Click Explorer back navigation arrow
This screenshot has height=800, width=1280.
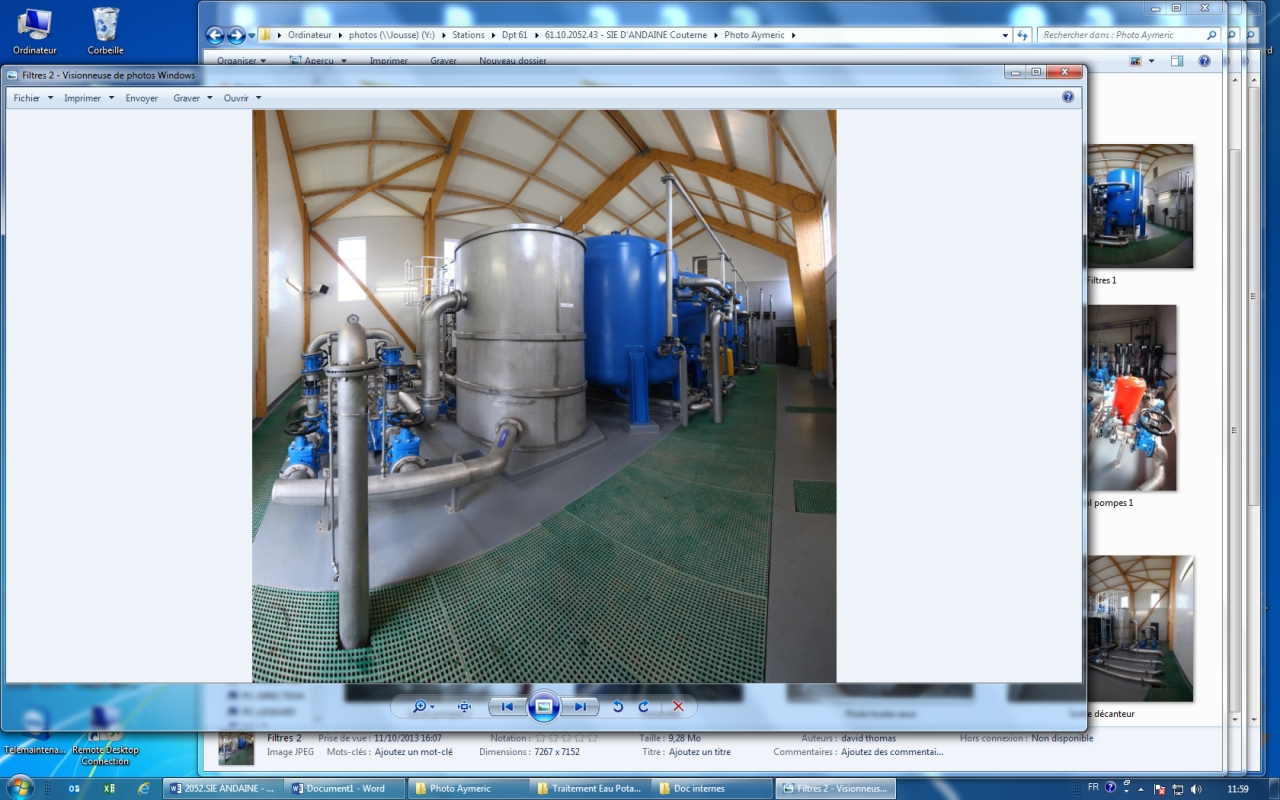[x=215, y=35]
